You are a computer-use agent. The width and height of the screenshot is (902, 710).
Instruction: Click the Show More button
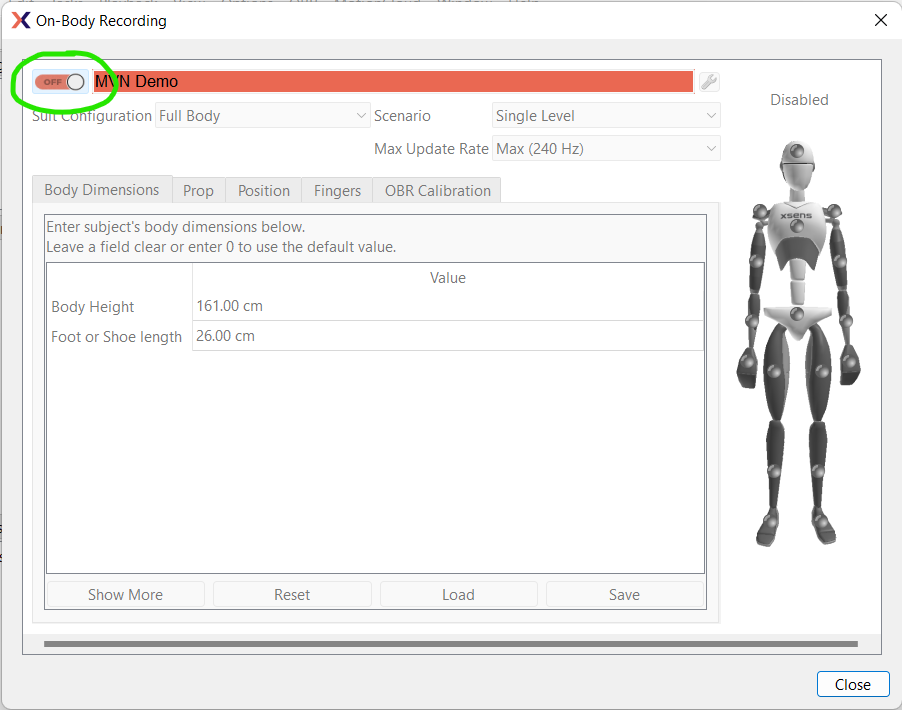[x=125, y=594]
